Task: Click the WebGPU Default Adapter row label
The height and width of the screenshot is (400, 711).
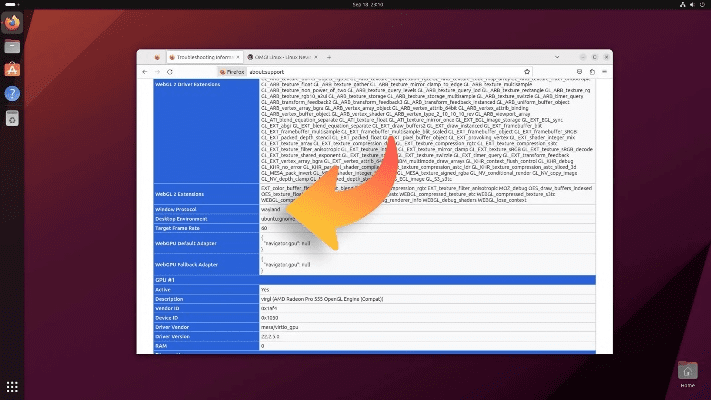Action: [185, 241]
